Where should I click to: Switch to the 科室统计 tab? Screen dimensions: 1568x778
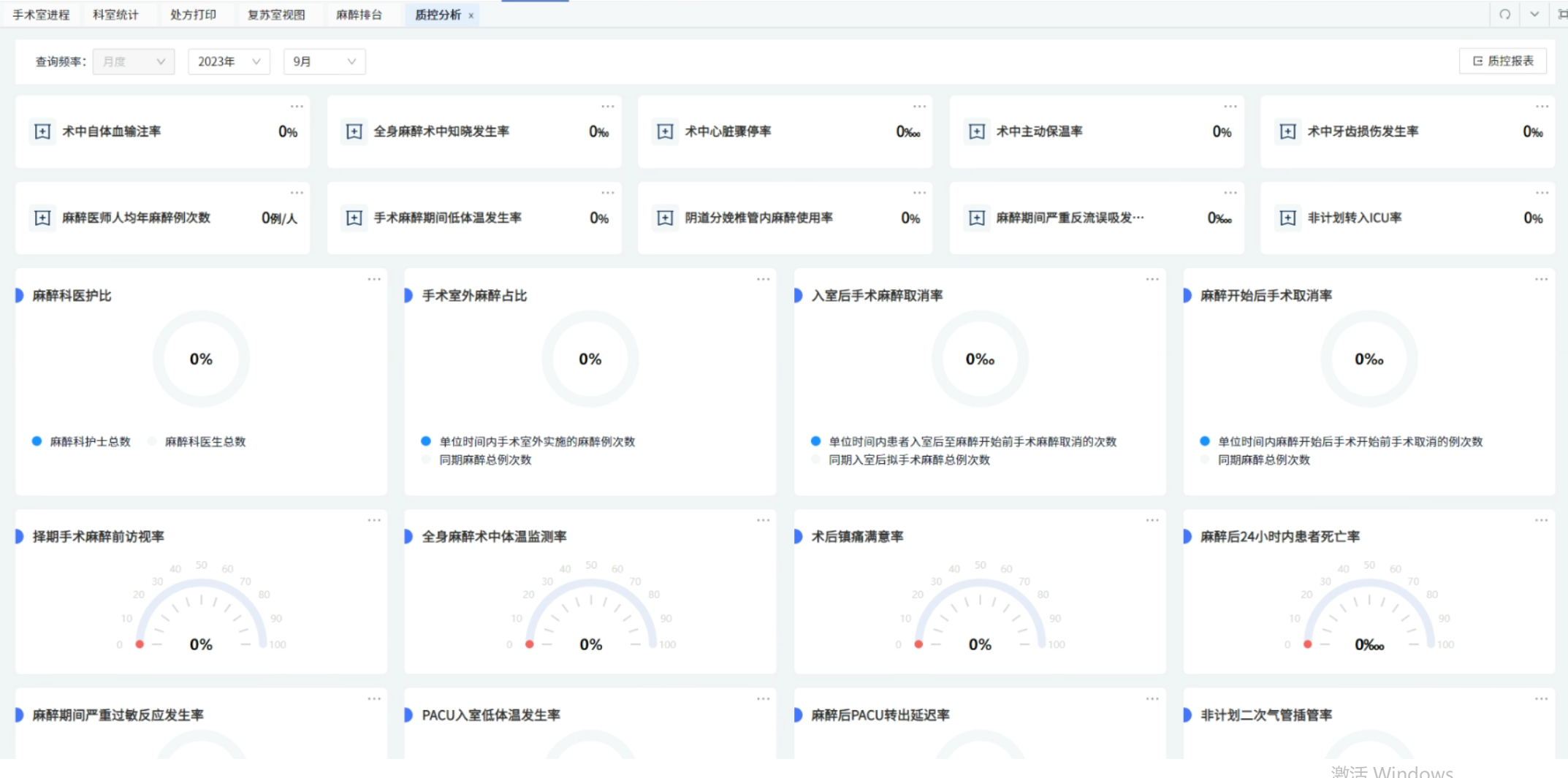(x=115, y=15)
